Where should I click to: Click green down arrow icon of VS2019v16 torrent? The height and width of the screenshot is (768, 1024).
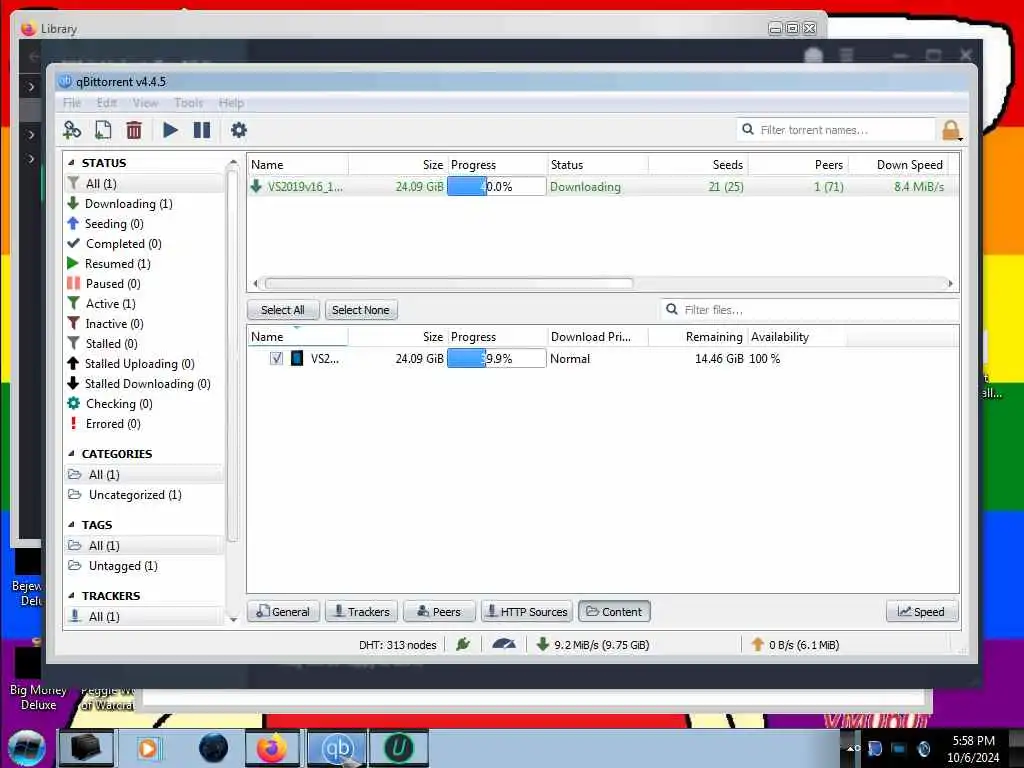click(x=257, y=186)
